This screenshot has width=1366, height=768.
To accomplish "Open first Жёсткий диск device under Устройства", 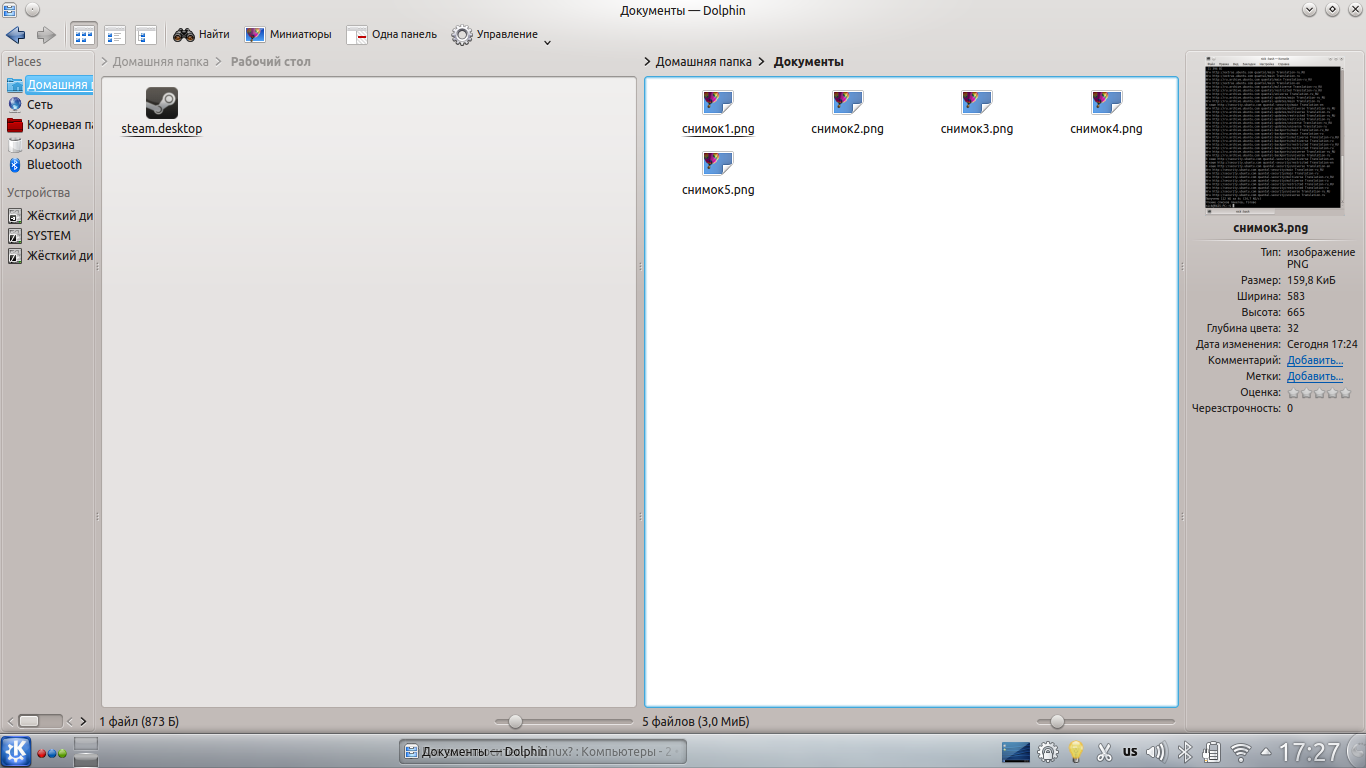I will pos(50,216).
